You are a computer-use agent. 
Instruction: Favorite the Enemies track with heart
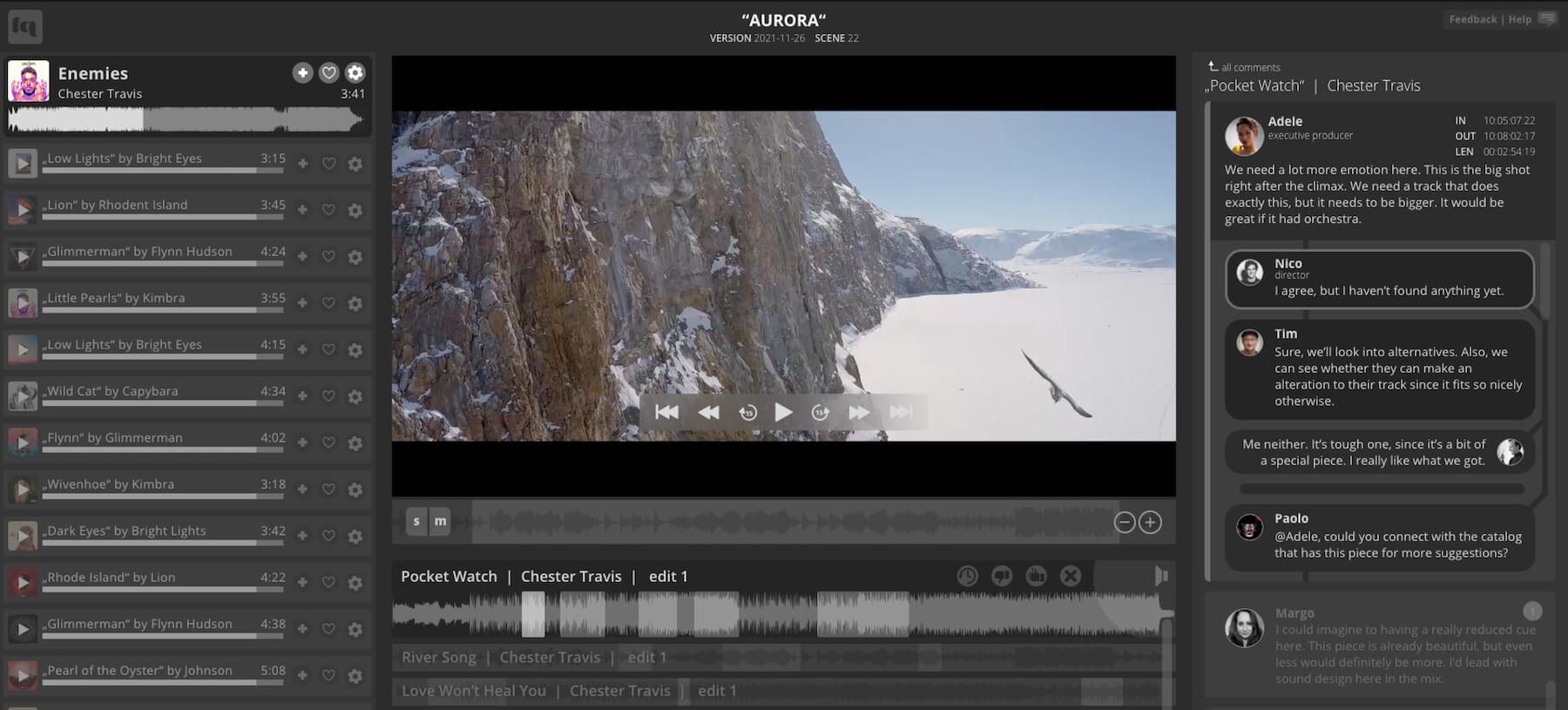[328, 73]
